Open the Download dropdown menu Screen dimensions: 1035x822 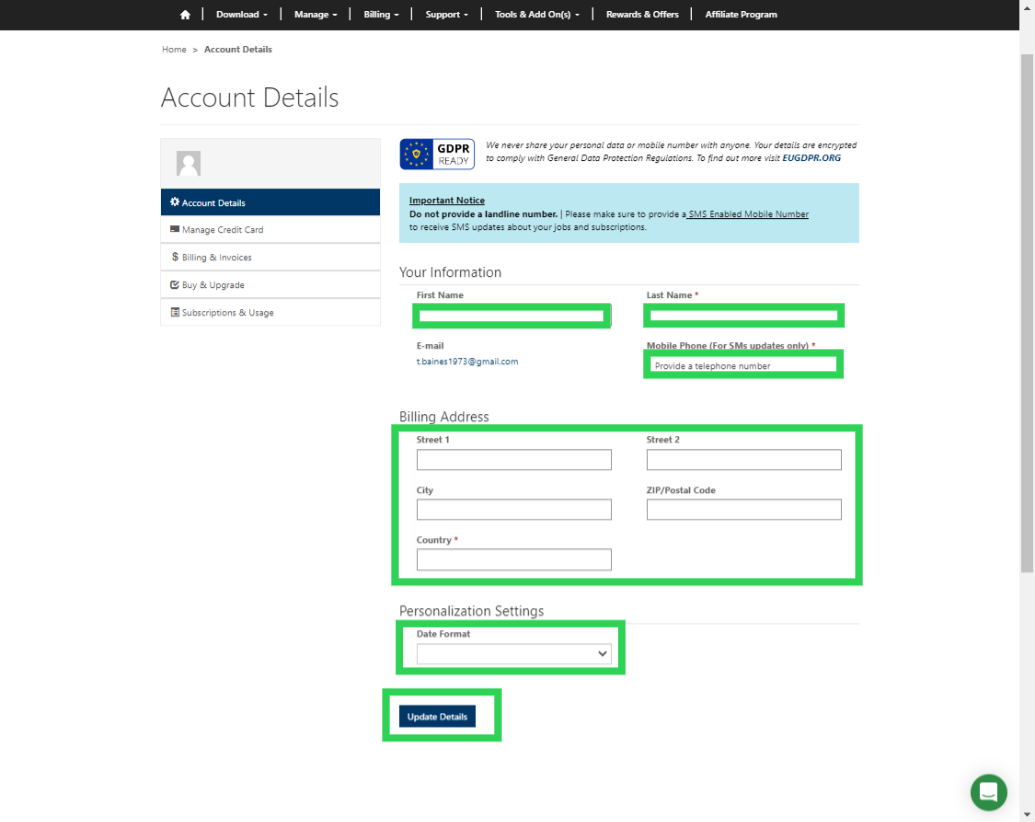(242, 15)
